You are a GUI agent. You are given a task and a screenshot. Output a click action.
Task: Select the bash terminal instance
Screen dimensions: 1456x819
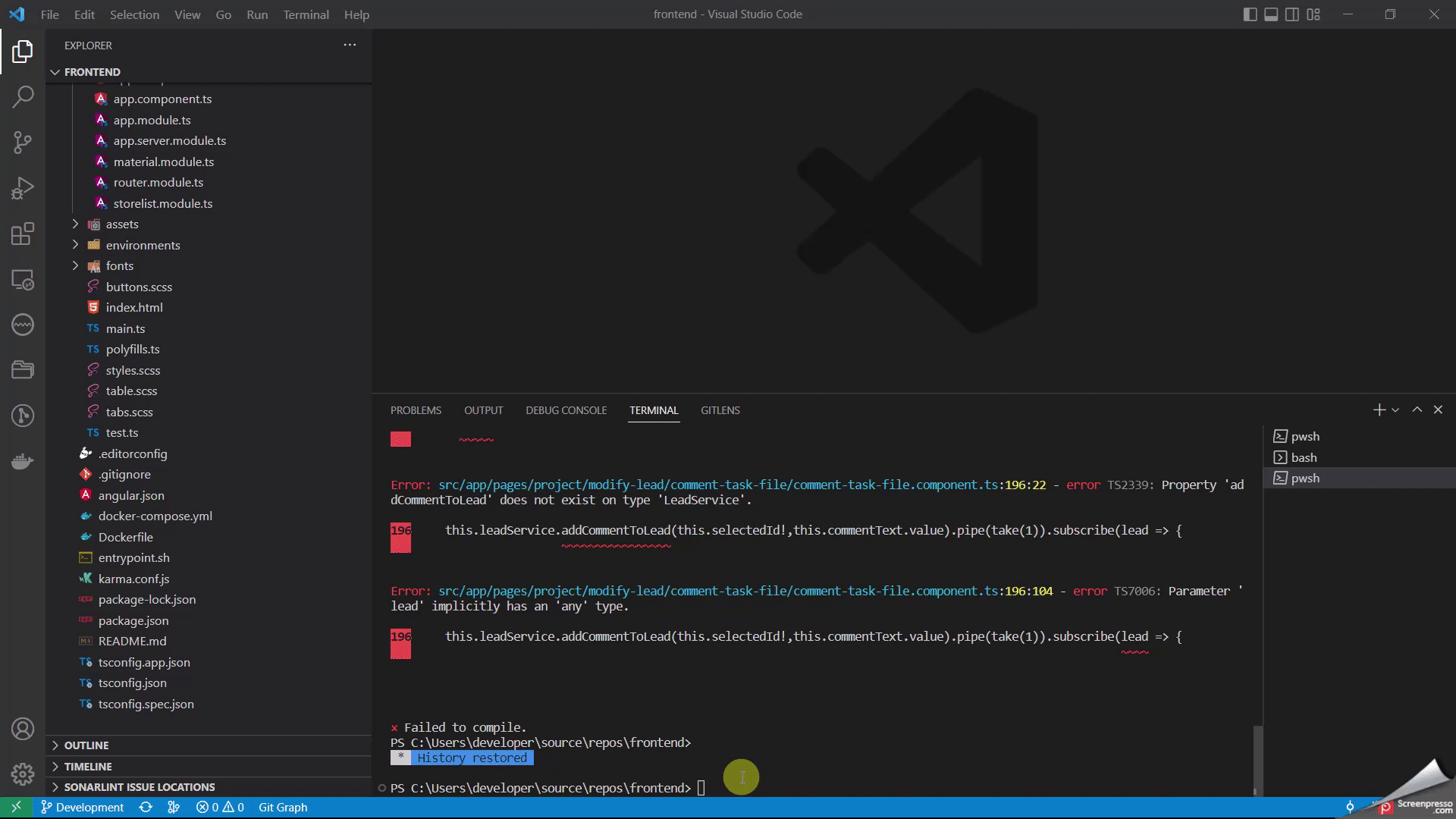pos(1304,457)
